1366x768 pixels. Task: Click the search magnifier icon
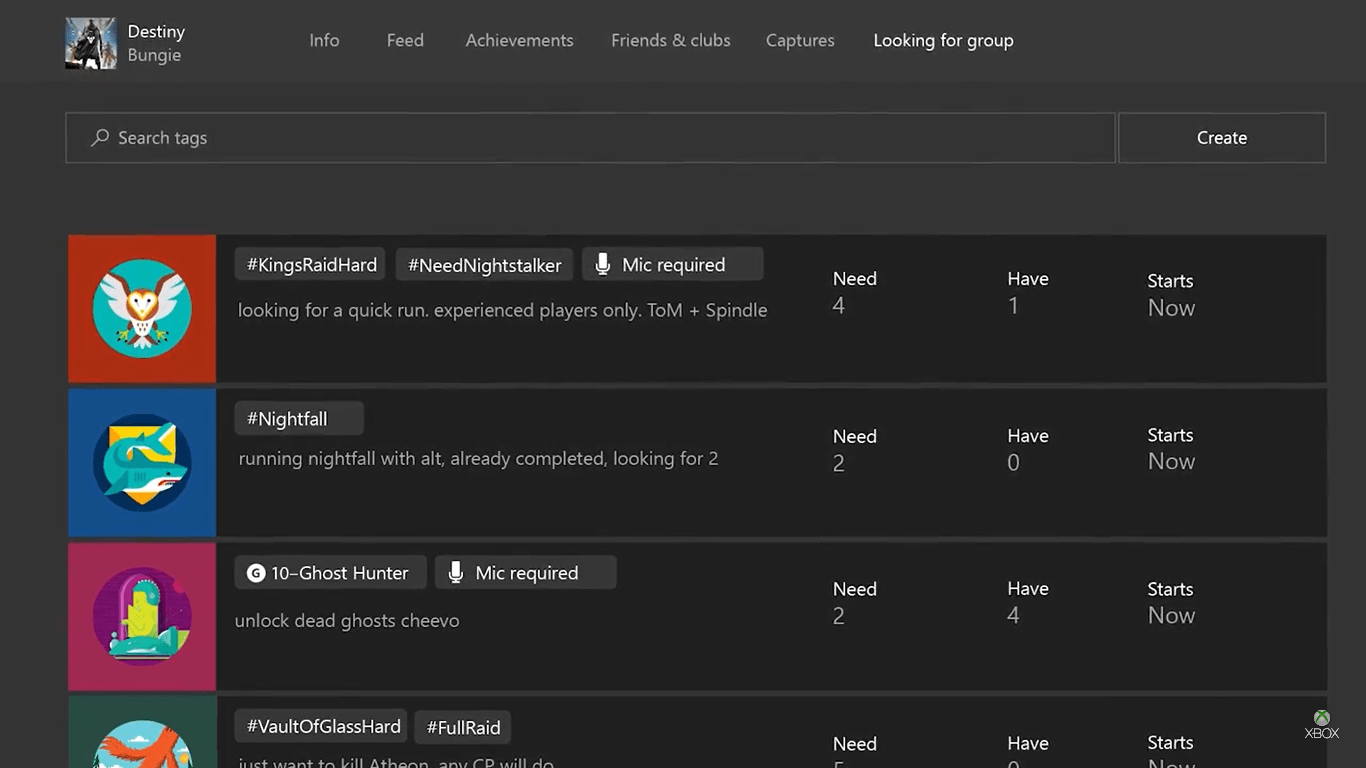click(100, 138)
